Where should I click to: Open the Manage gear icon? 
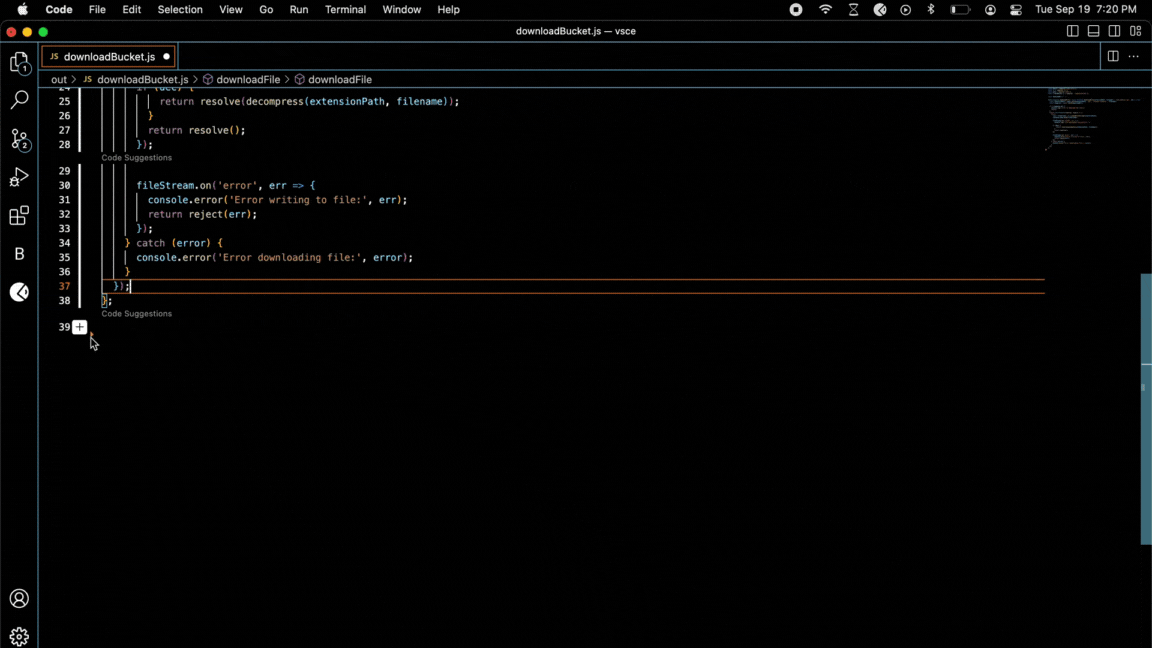[19, 636]
